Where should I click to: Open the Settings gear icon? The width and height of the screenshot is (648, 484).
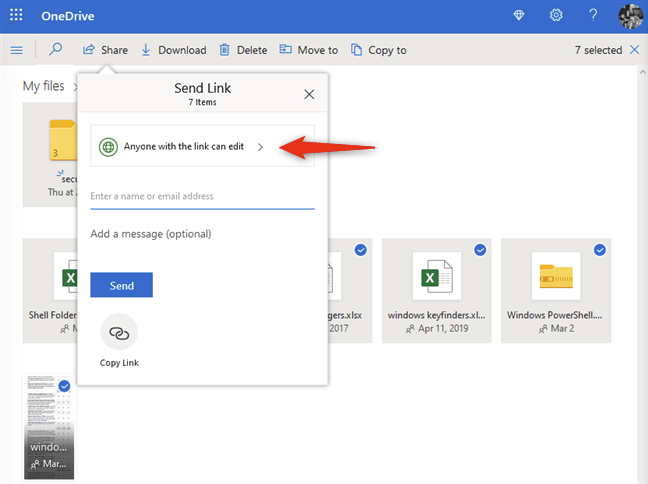(x=556, y=15)
